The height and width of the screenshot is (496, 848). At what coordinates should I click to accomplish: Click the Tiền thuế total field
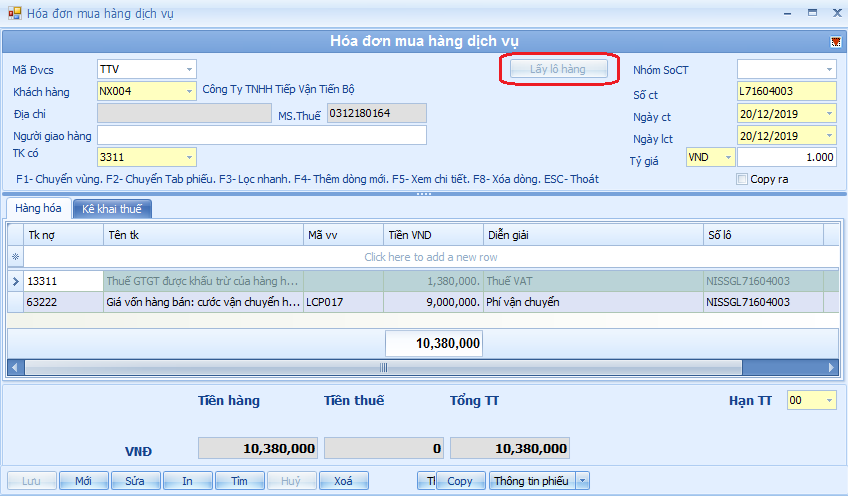384,448
